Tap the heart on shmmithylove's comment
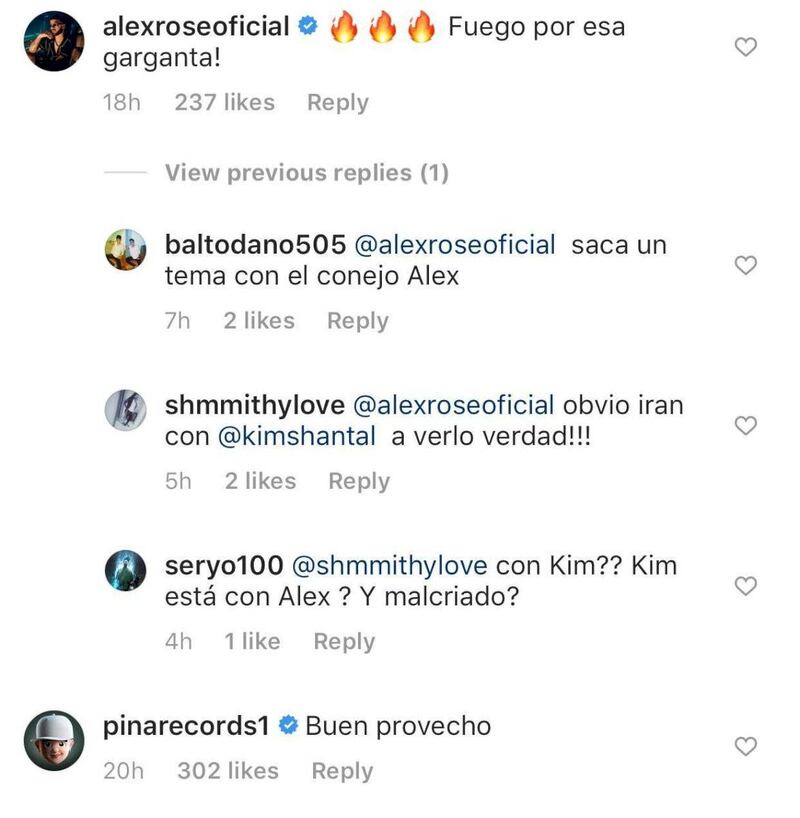This screenshot has width=800, height=818. pos(745,425)
